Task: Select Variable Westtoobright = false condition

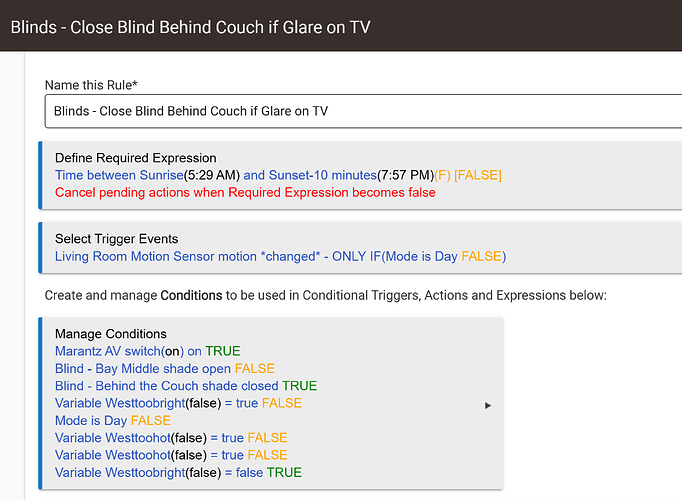Action: (178, 473)
